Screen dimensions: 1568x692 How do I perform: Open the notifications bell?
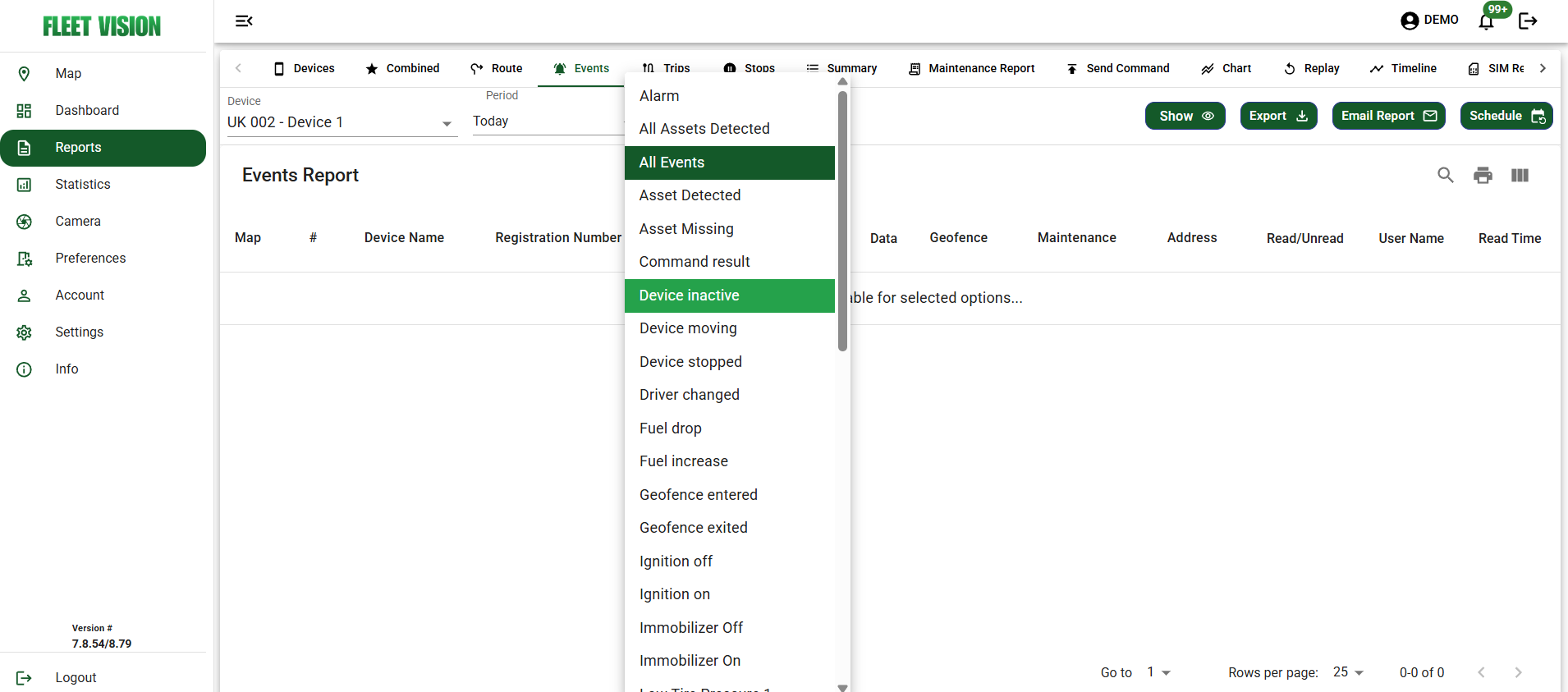pos(1486,21)
